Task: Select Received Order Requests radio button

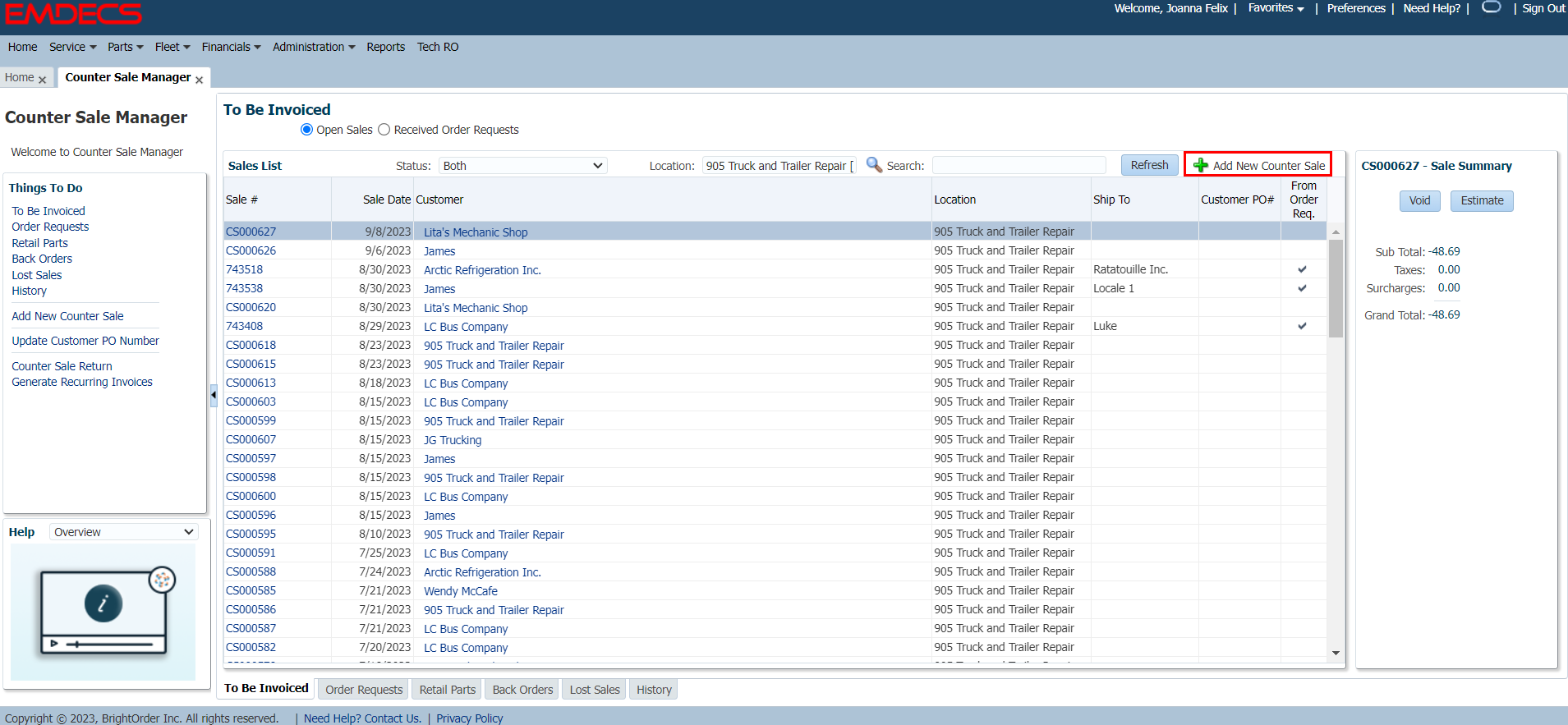Action: tap(384, 130)
